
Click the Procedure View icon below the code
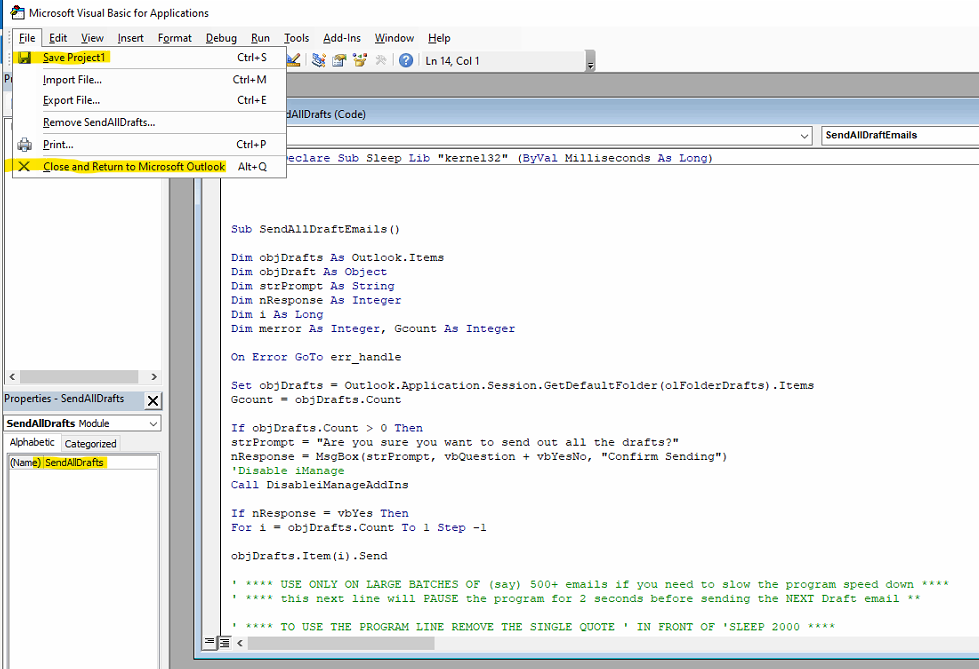point(210,641)
